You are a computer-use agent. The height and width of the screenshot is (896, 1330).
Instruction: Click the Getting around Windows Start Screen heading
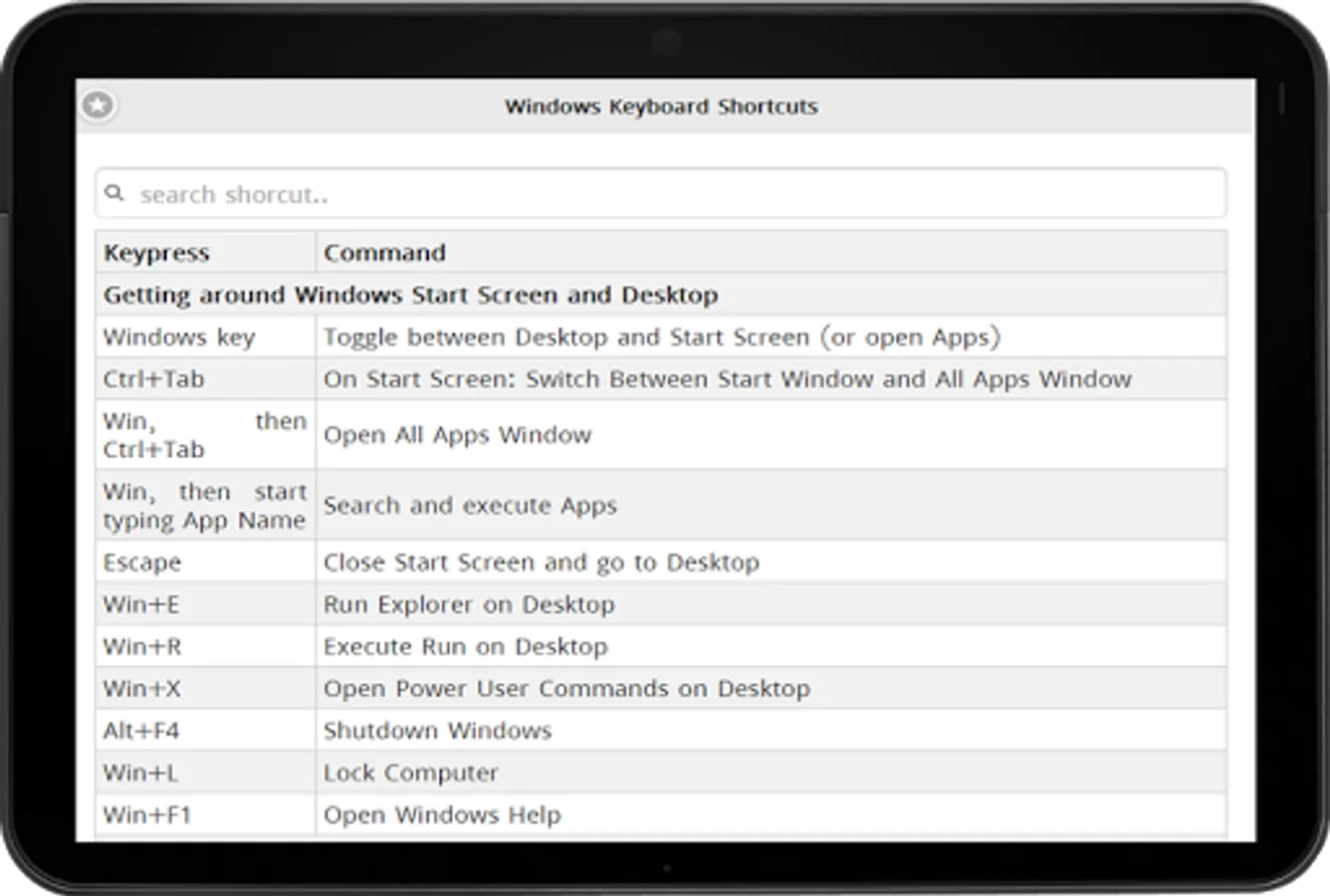(x=661, y=295)
